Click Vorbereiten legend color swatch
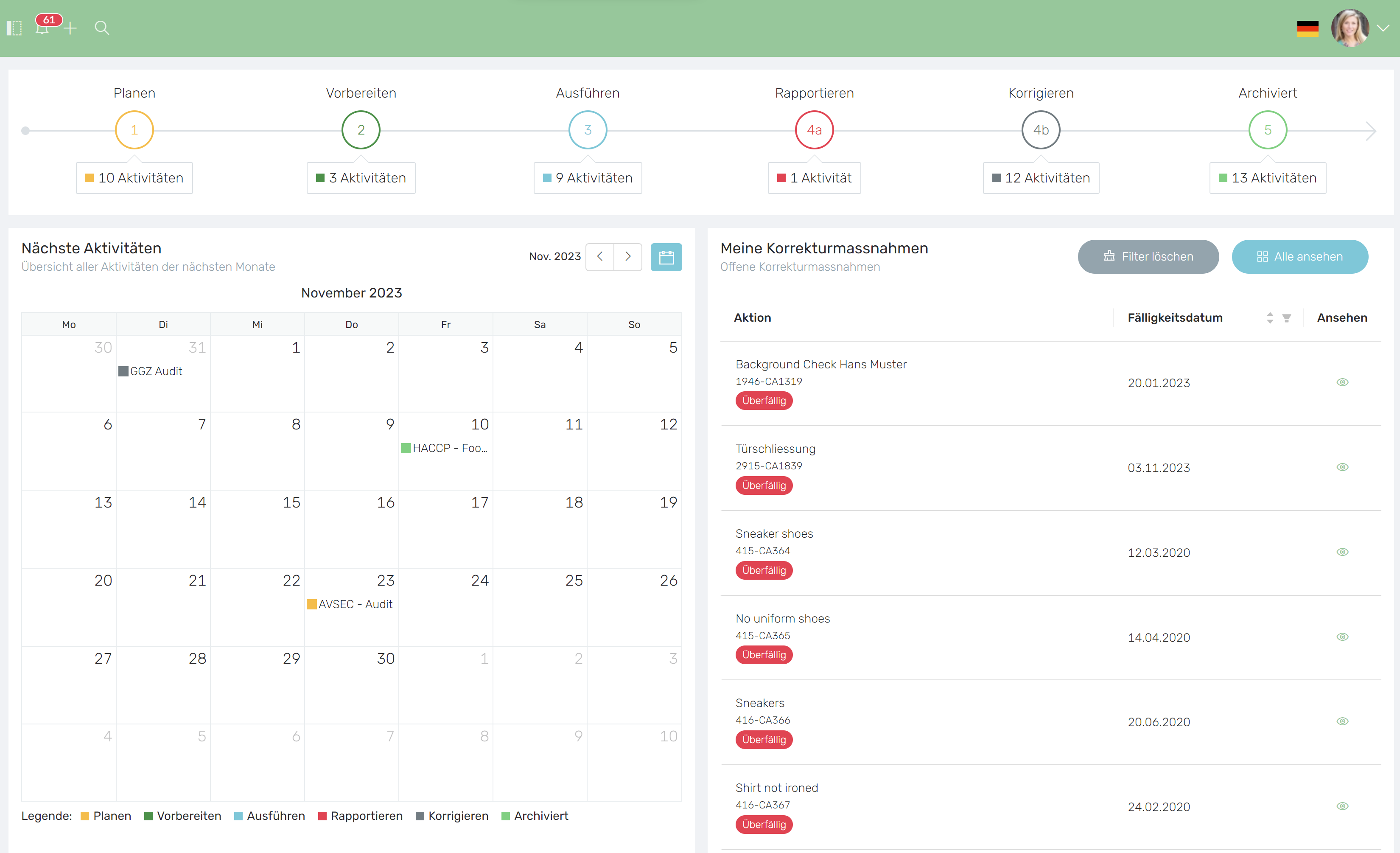The image size is (1400, 853). [148, 816]
